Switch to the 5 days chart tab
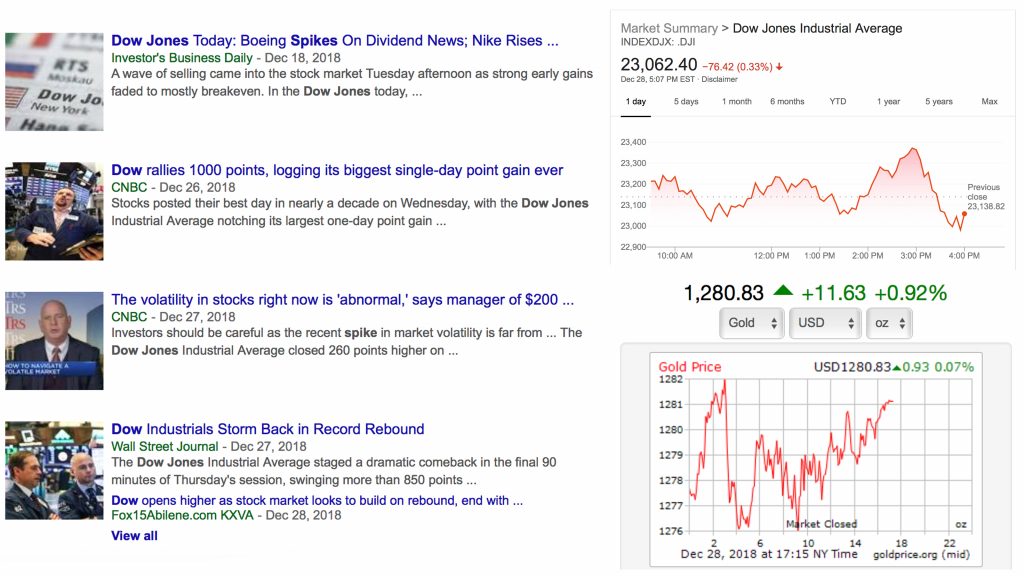 (686, 102)
